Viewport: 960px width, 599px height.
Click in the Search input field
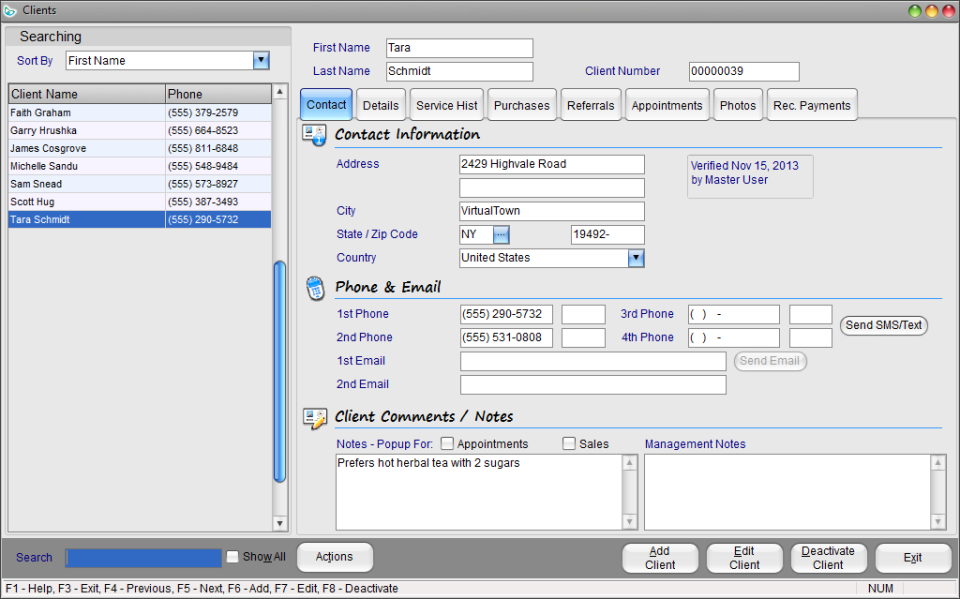coord(143,558)
